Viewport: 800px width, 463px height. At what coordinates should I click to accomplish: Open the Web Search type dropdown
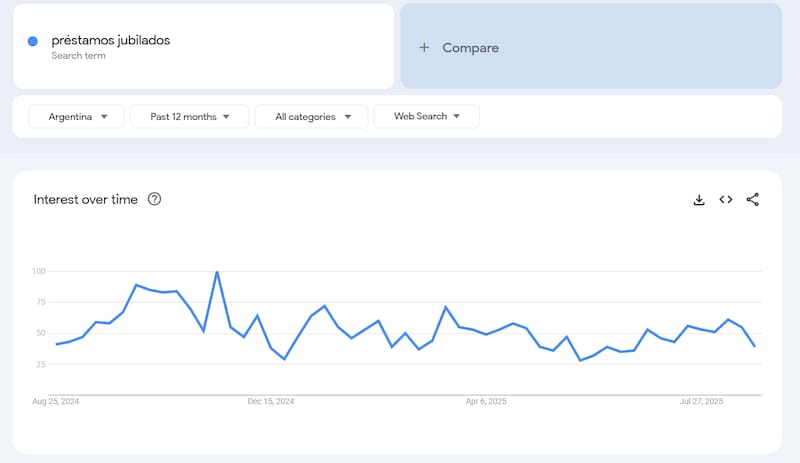point(426,117)
